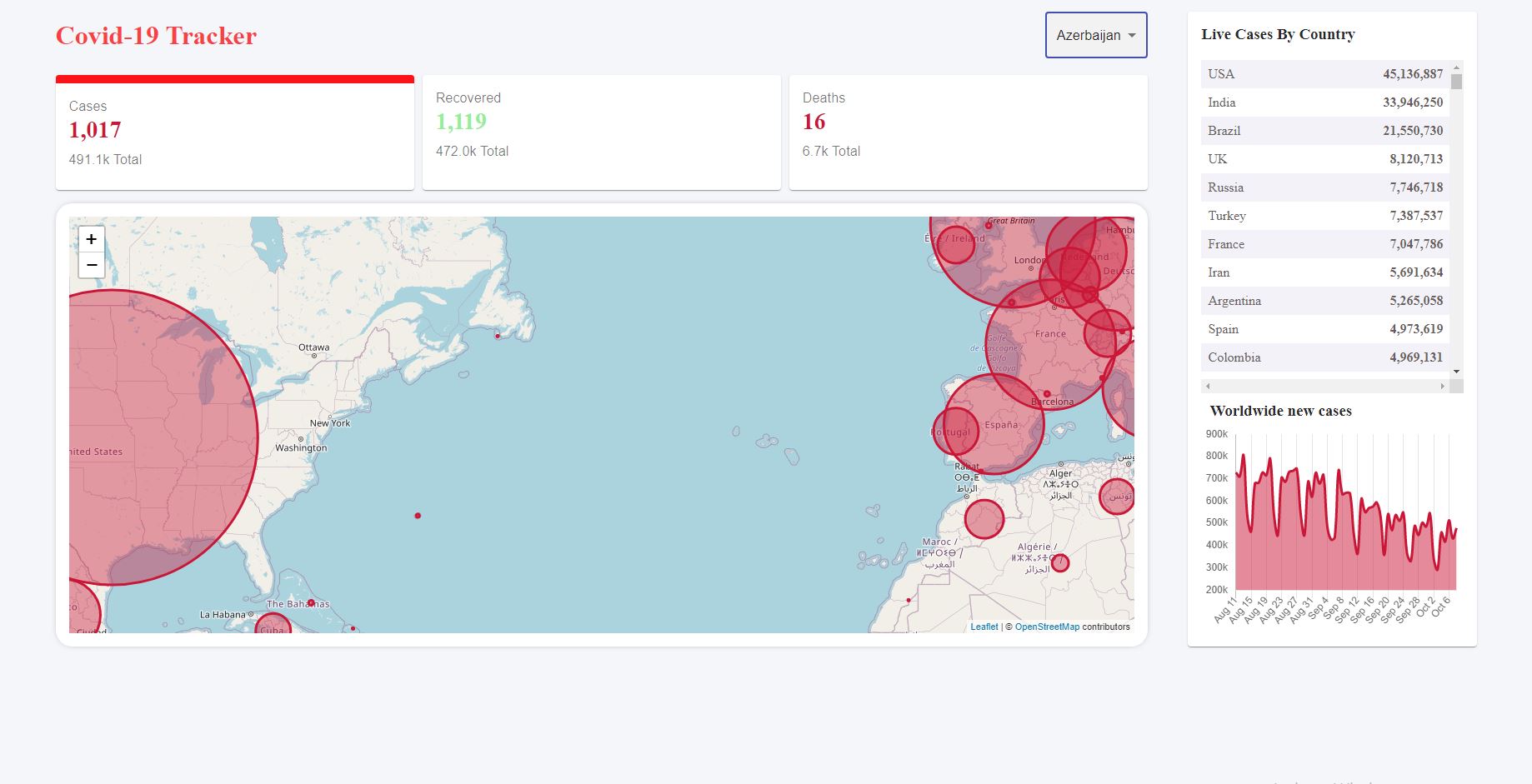The width and height of the screenshot is (1532, 784).
Task: Click the Covid-19 Tracker title
Action: pyautogui.click(x=156, y=36)
